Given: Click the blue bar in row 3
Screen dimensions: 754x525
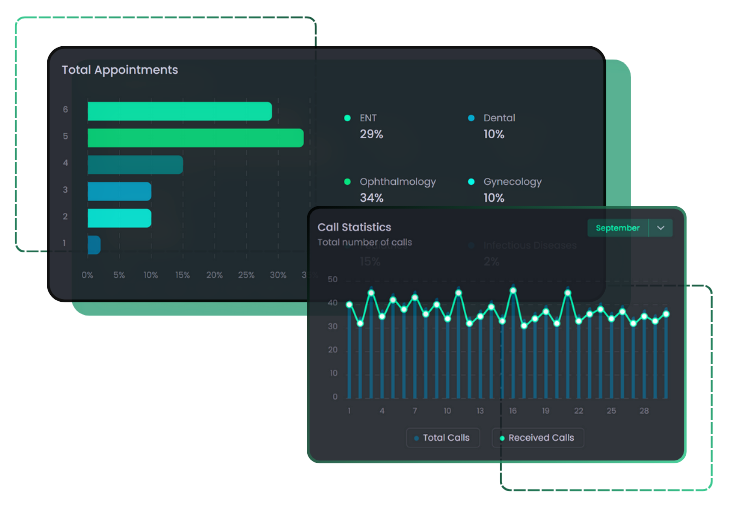Looking at the screenshot, I should pos(119,191).
